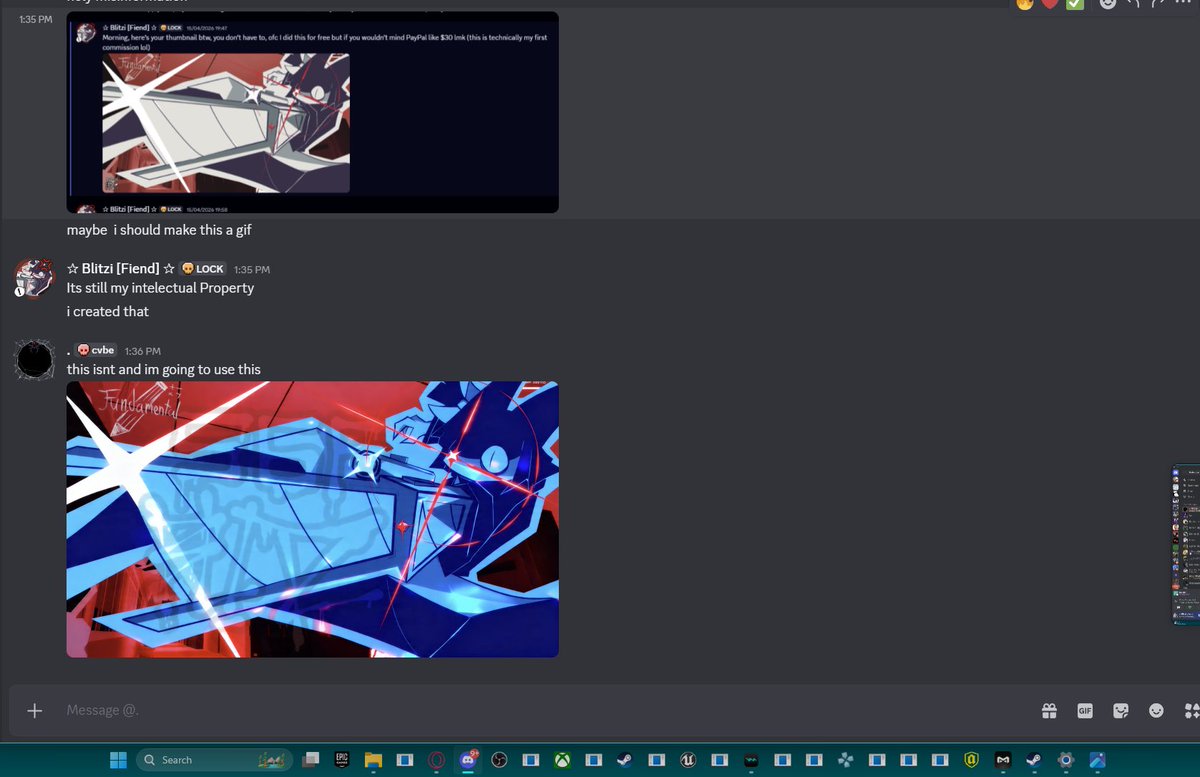The width and height of the screenshot is (1200, 777).
Task: Click message "i created that"
Action: click(x=107, y=312)
